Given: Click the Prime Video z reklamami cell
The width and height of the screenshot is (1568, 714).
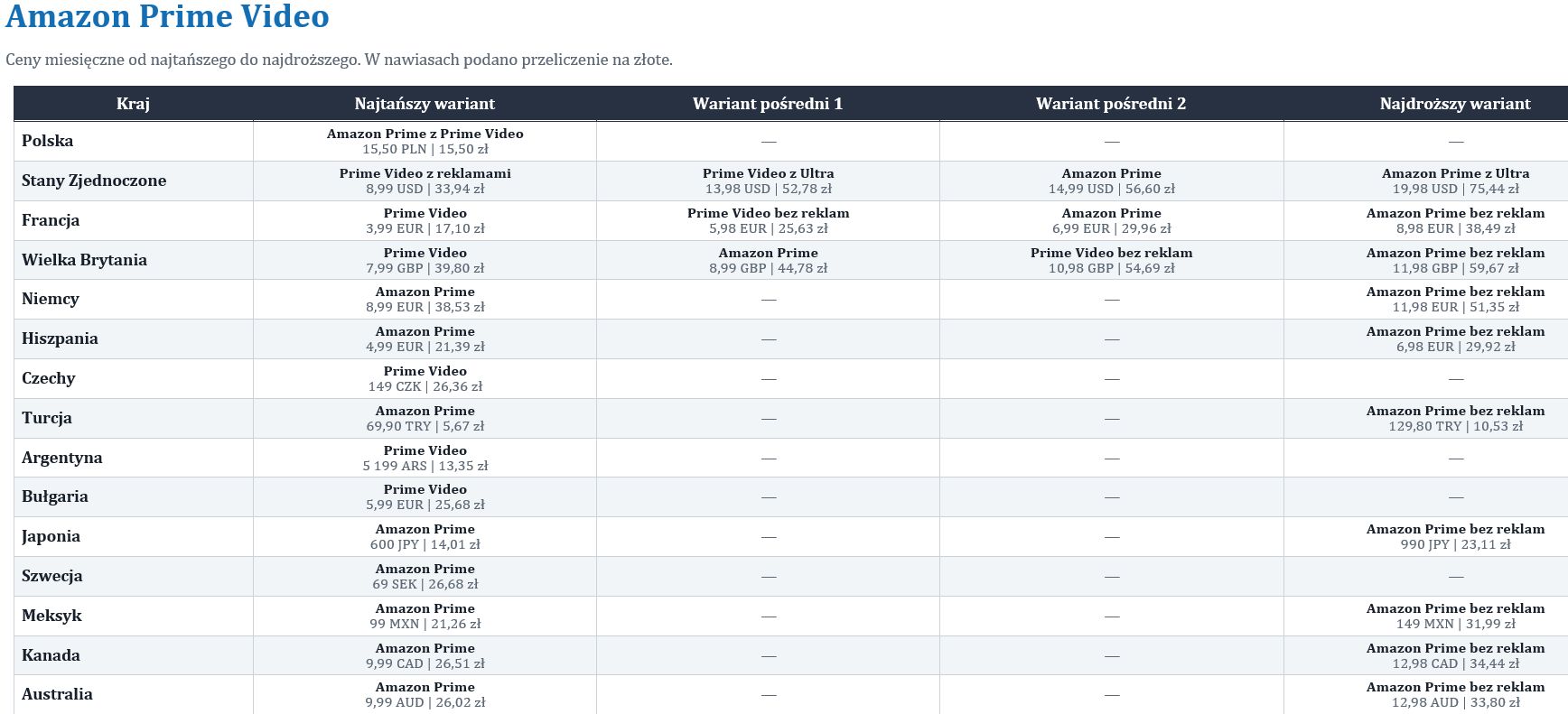Looking at the screenshot, I should [x=425, y=181].
